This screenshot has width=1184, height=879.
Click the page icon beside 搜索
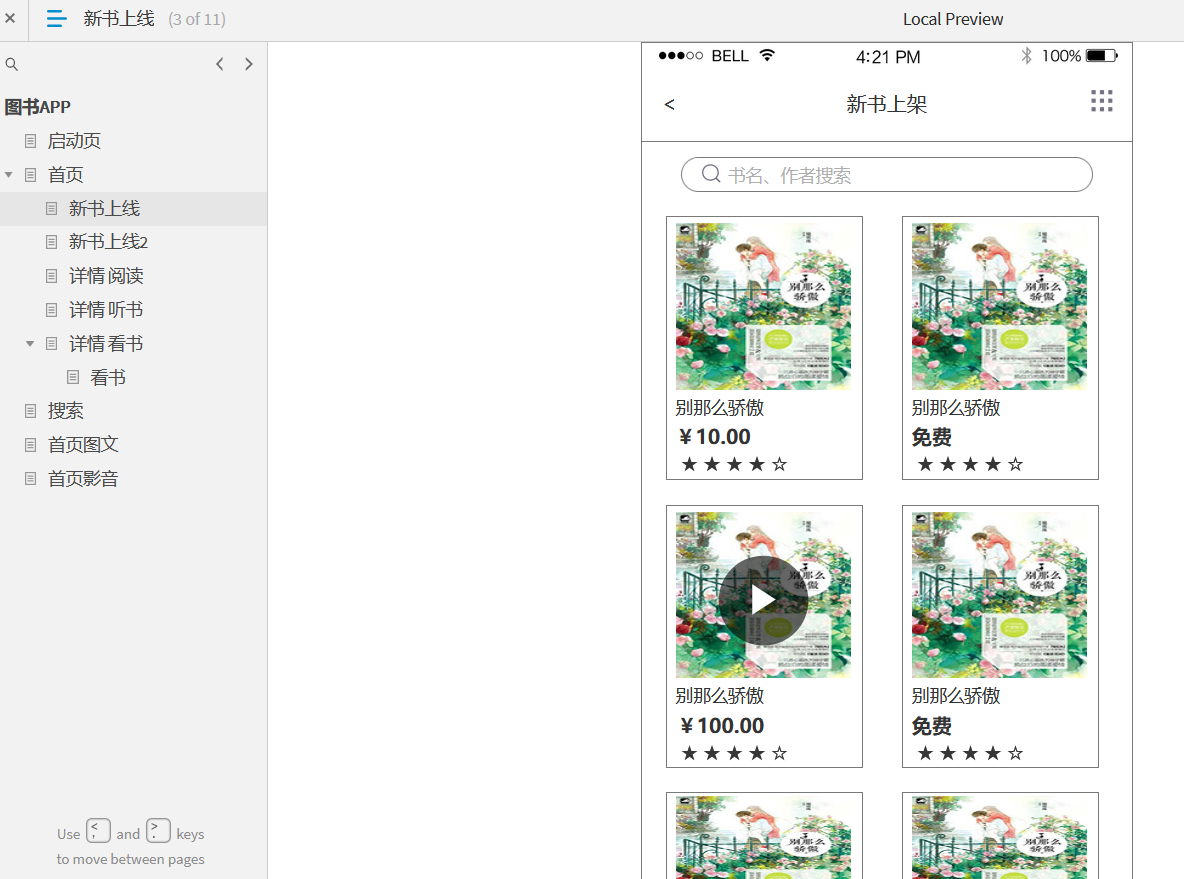click(x=30, y=411)
